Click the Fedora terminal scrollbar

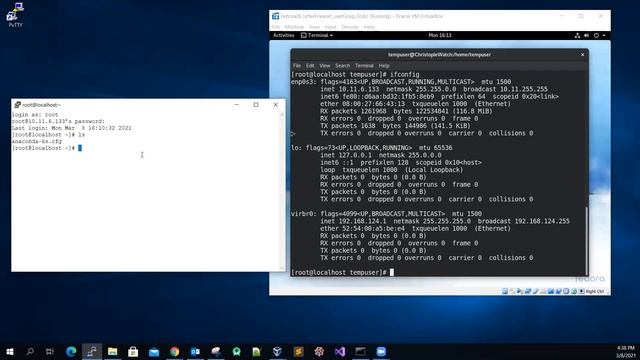[587, 241]
